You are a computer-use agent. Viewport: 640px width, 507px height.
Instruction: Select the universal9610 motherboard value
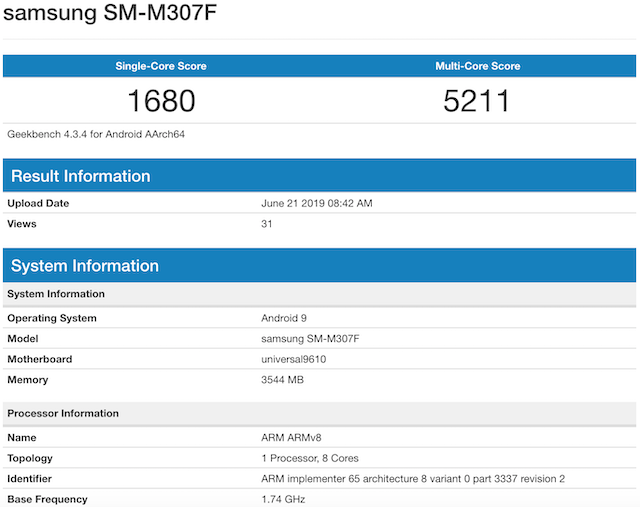pos(295,359)
